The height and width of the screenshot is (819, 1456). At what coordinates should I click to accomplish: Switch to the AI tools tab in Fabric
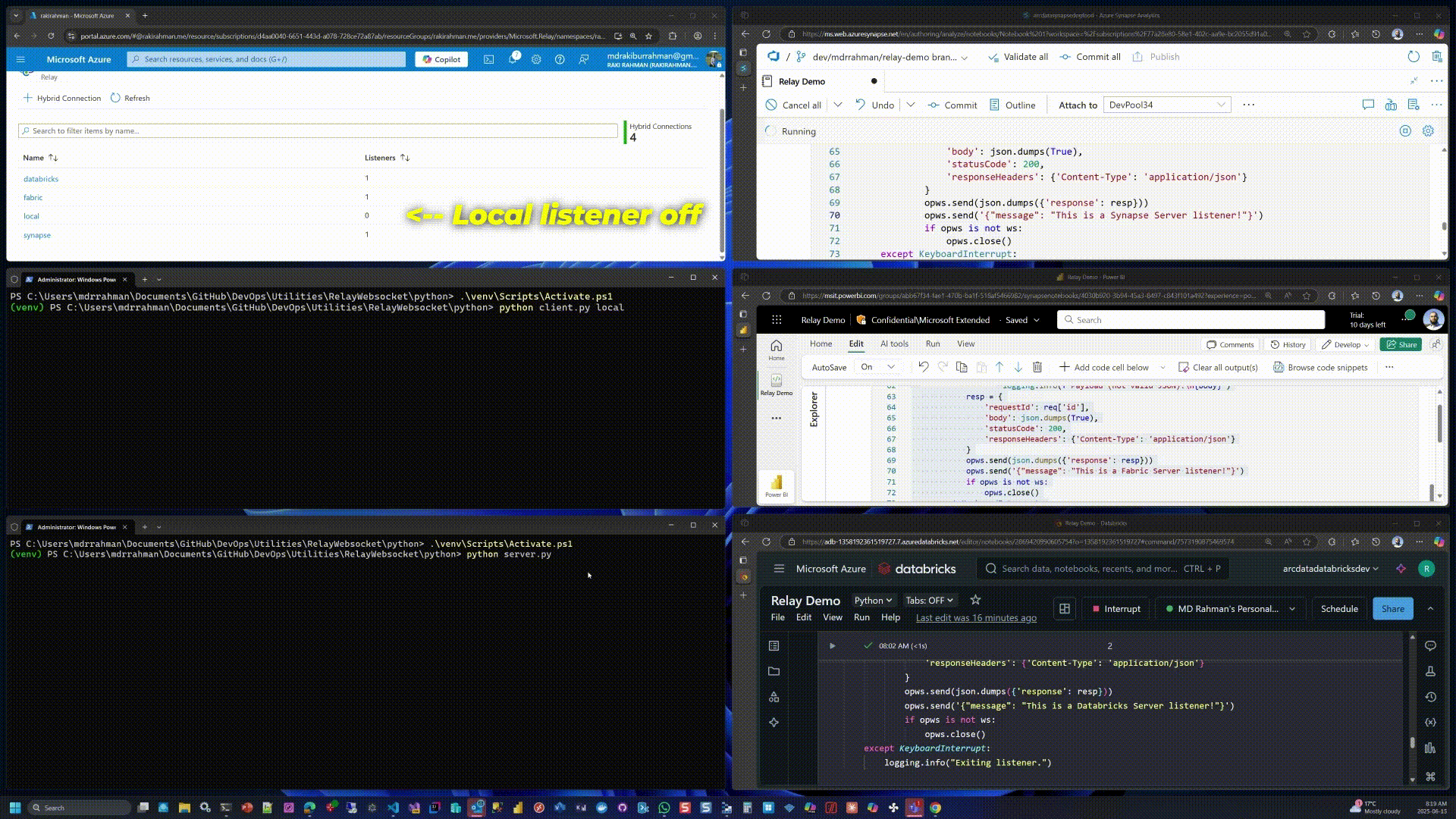click(894, 344)
